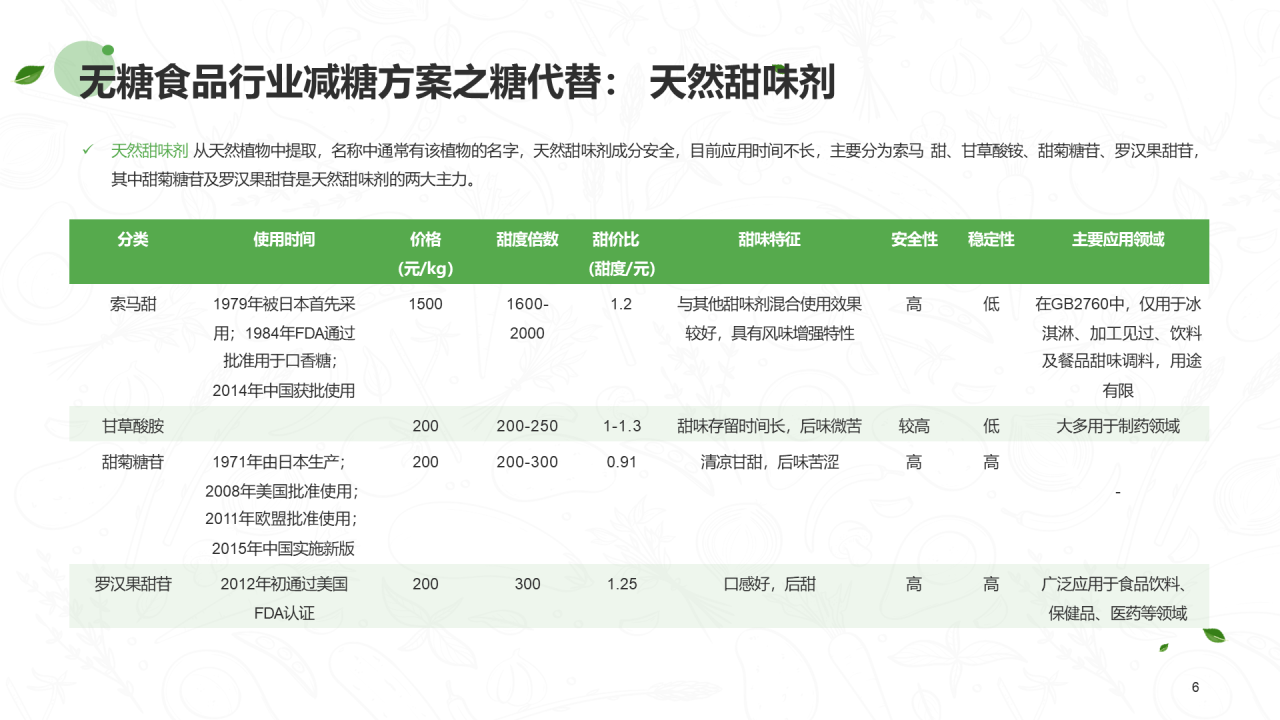Click the ratio value 1-1.3

[x=621, y=426]
